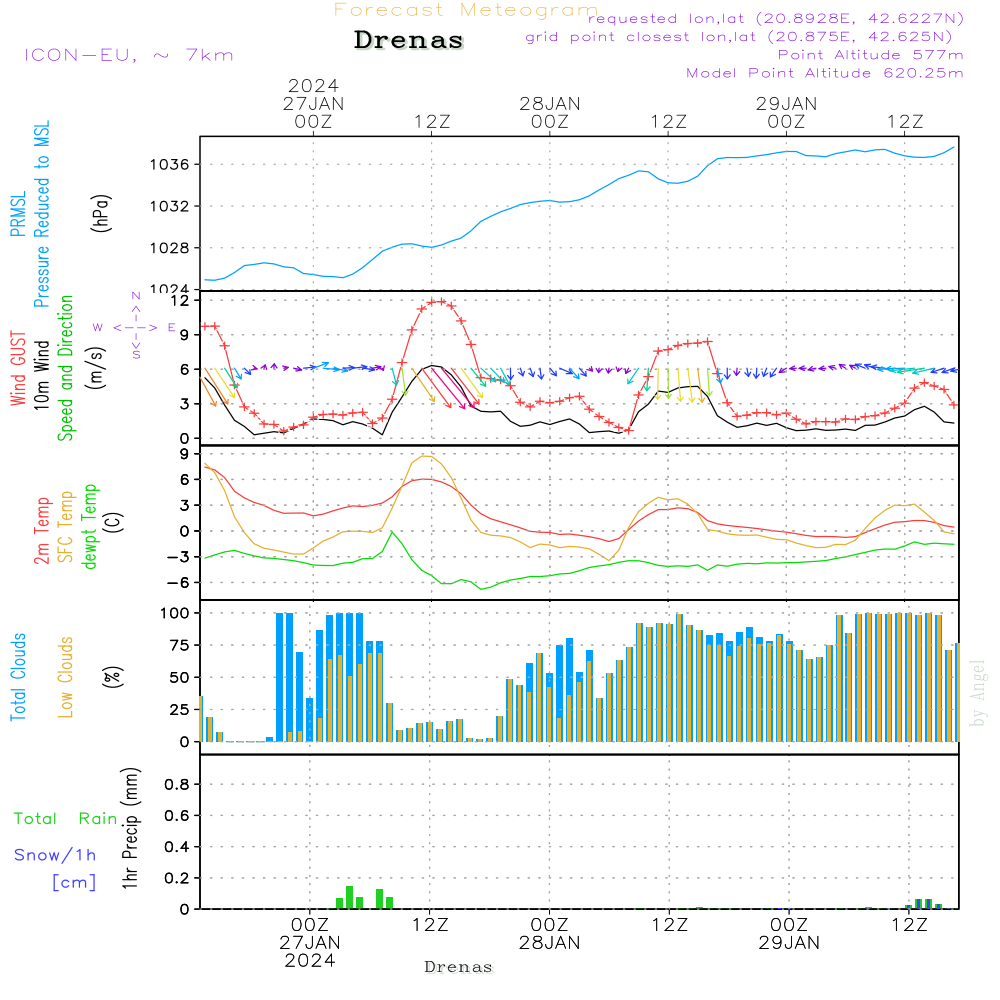Click the ICON-EU ~7km model label
This screenshot has height=1000, width=1000.
128,55
